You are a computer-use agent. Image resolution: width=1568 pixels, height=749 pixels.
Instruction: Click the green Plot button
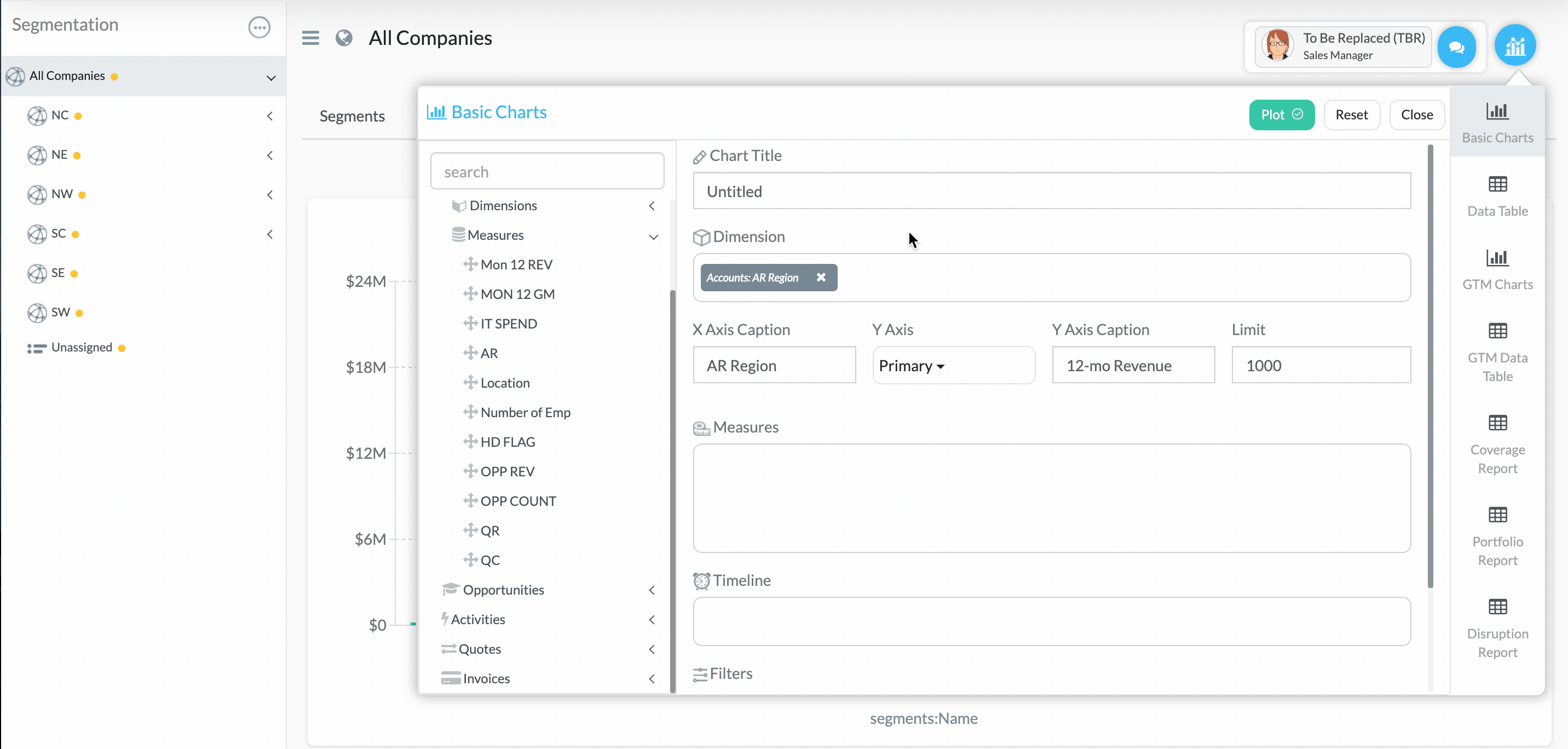[1281, 114]
